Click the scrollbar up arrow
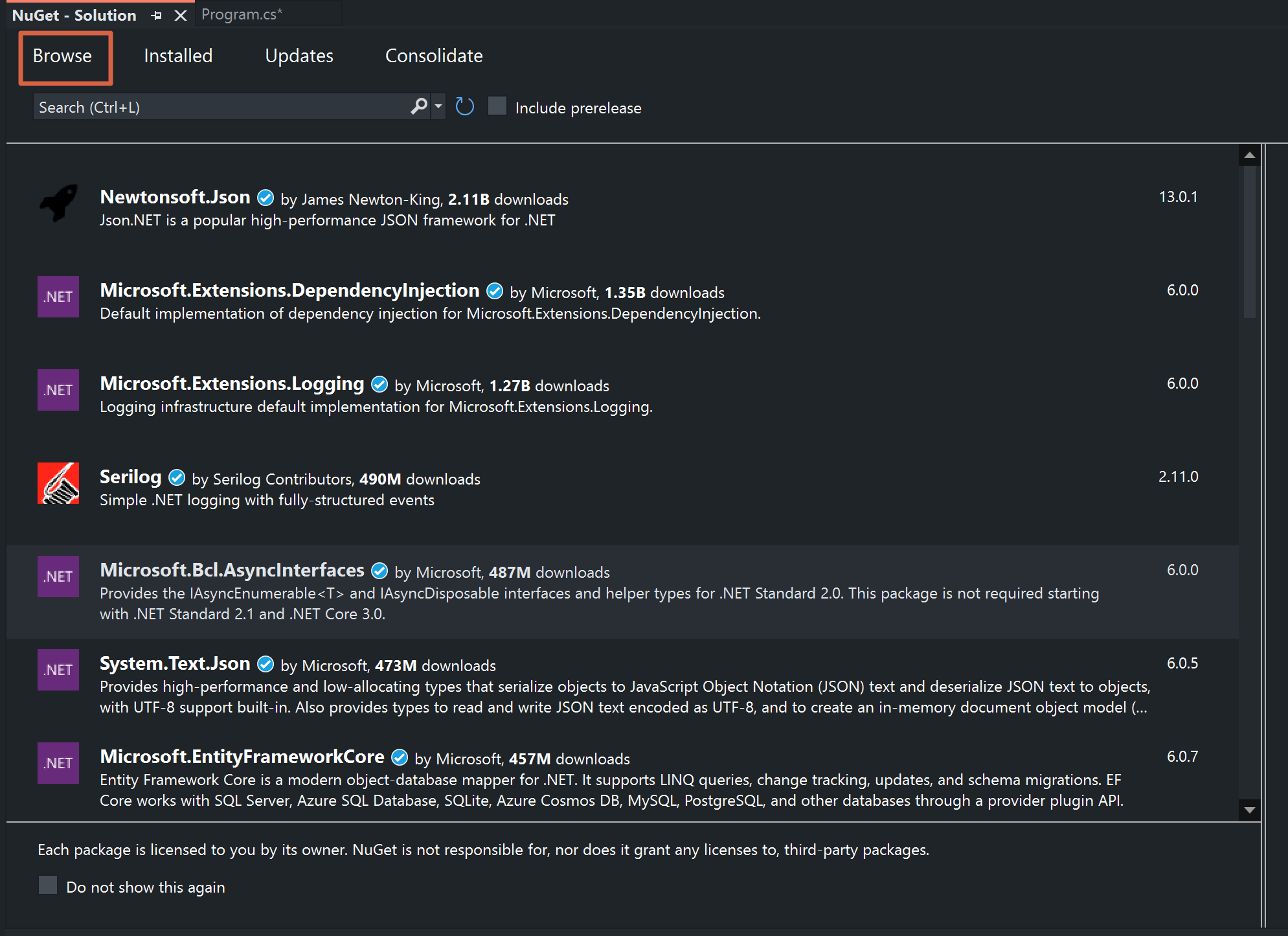1288x936 pixels. click(x=1250, y=155)
